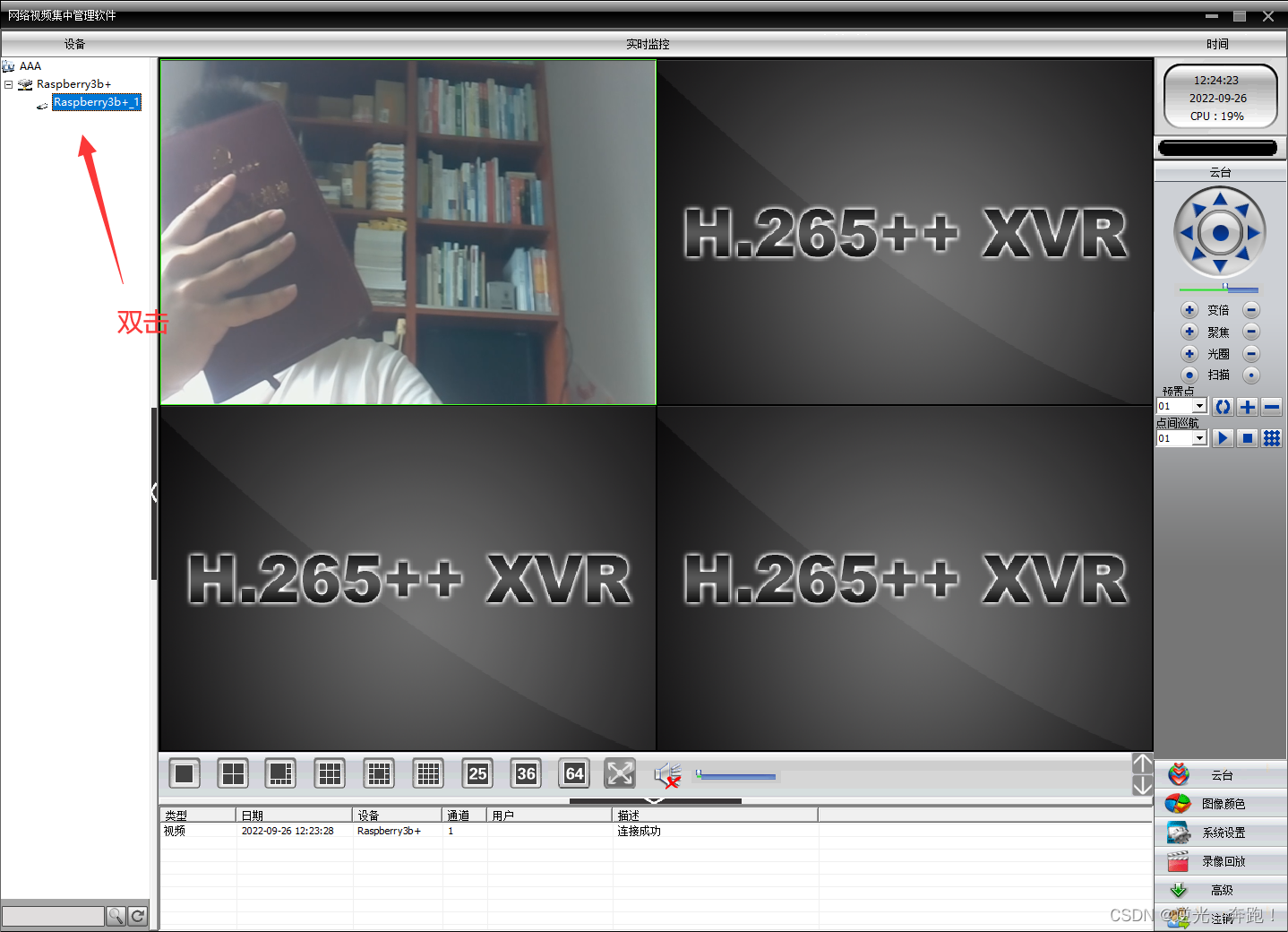Screen dimensions: 1288x932
Task: Choose the thirteen-view layout icon
Action: click(x=379, y=773)
